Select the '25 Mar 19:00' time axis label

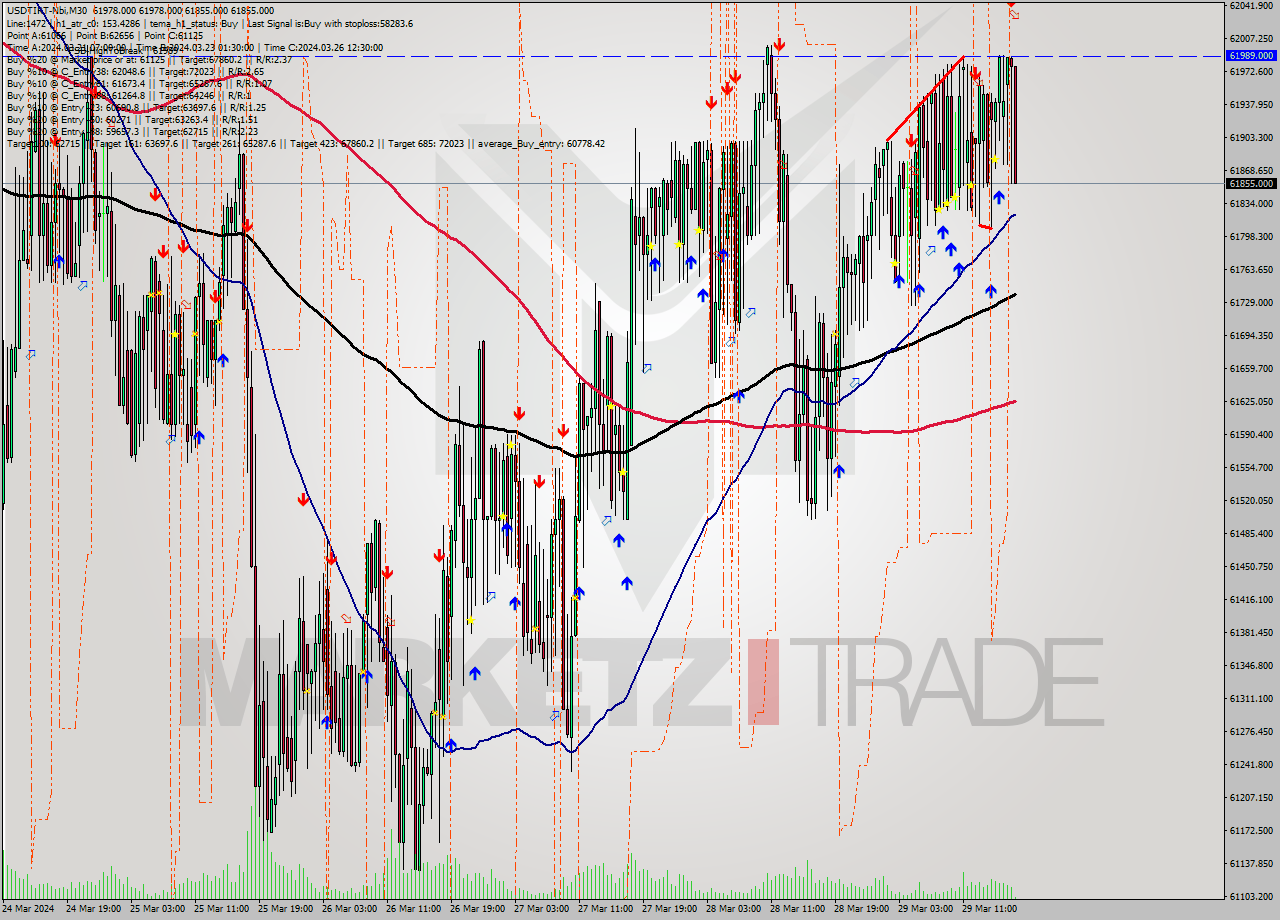point(284,910)
